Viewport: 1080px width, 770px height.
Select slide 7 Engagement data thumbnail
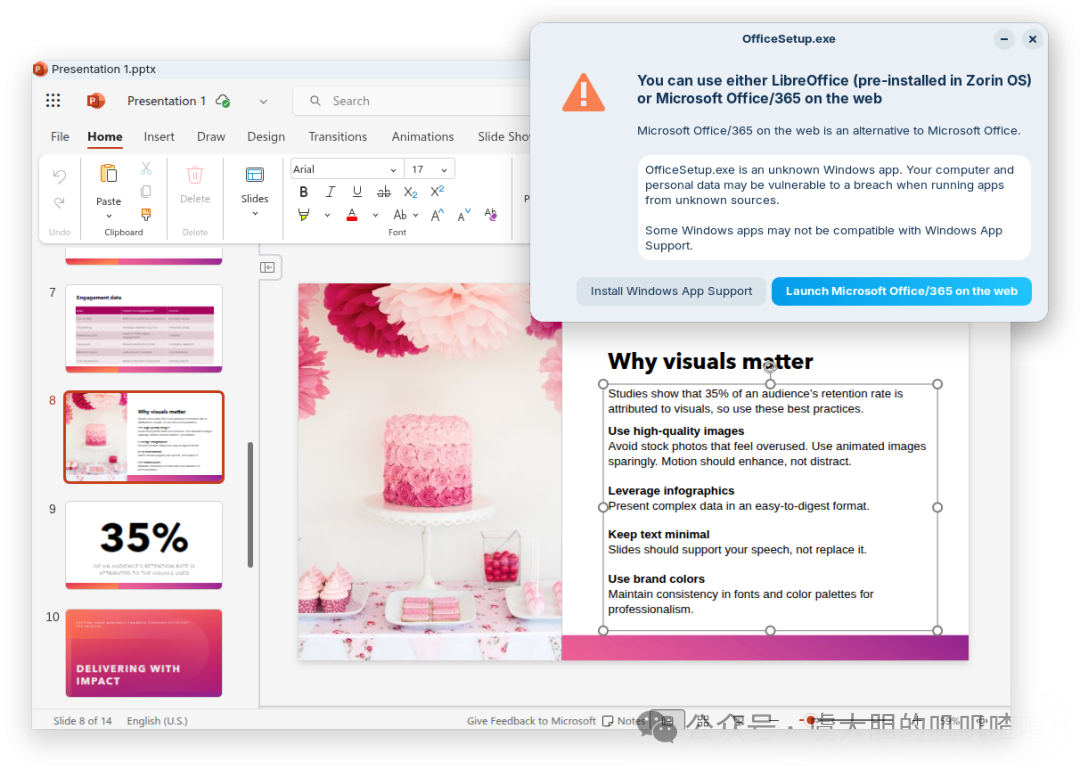pos(144,329)
